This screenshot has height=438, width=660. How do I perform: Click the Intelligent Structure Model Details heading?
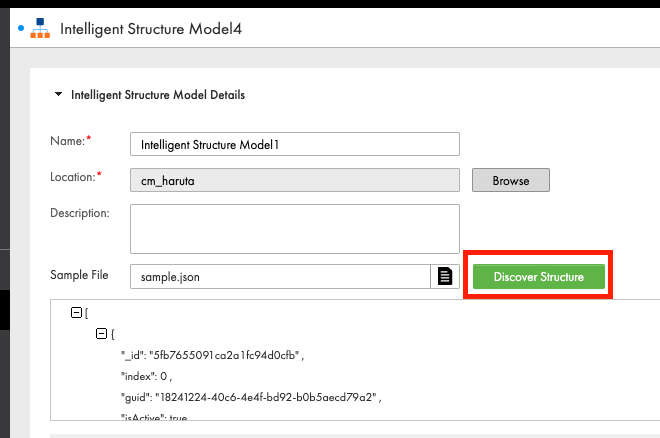158,95
